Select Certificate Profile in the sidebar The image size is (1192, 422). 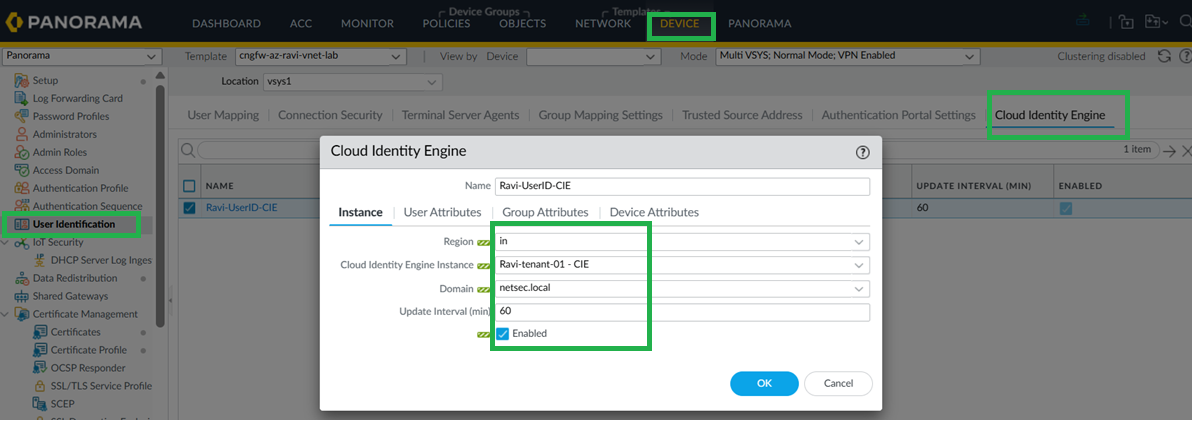(x=88, y=350)
